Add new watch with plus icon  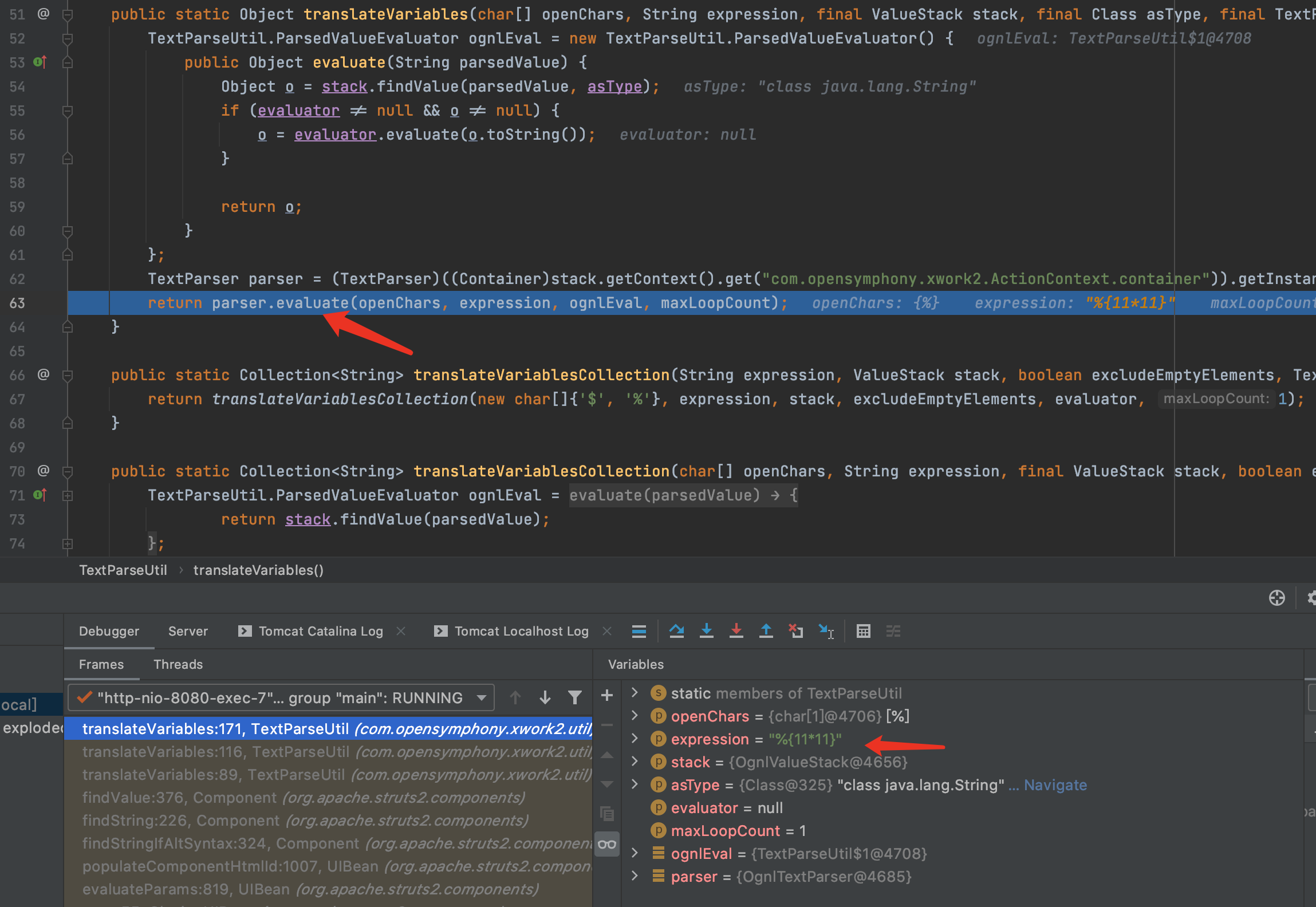607,695
